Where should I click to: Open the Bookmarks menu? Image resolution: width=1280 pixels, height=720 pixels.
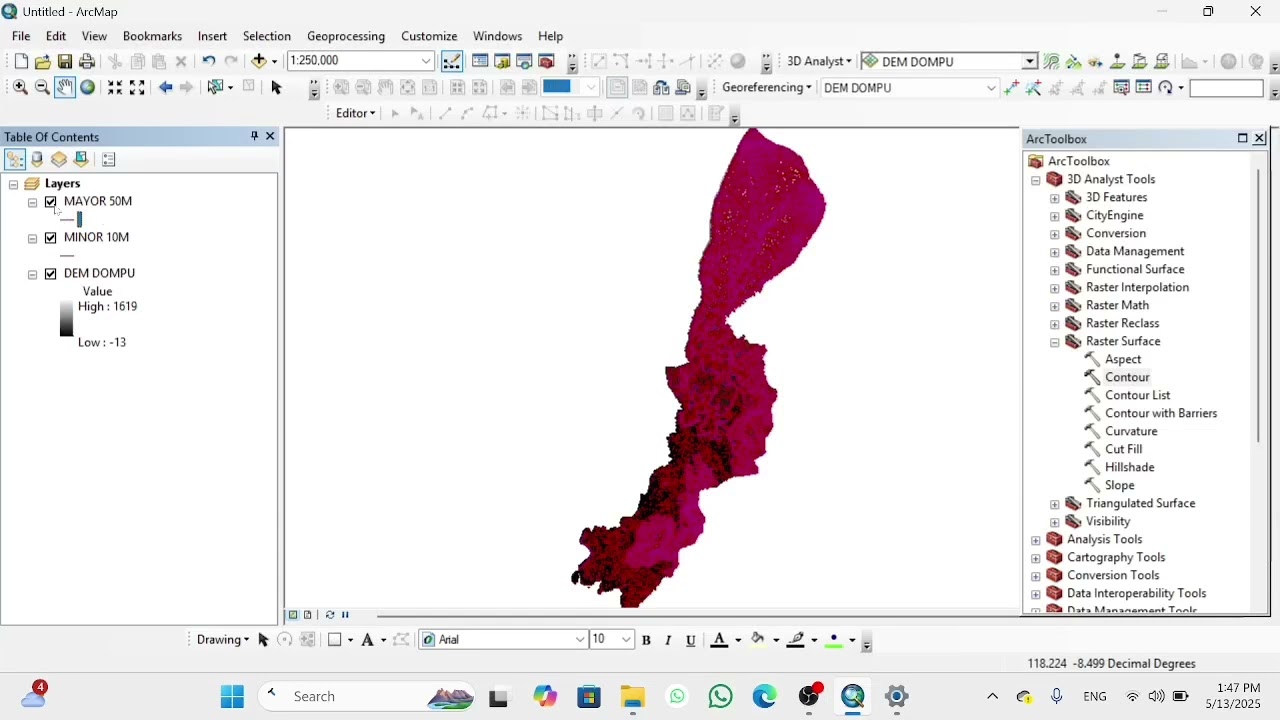coord(152,36)
